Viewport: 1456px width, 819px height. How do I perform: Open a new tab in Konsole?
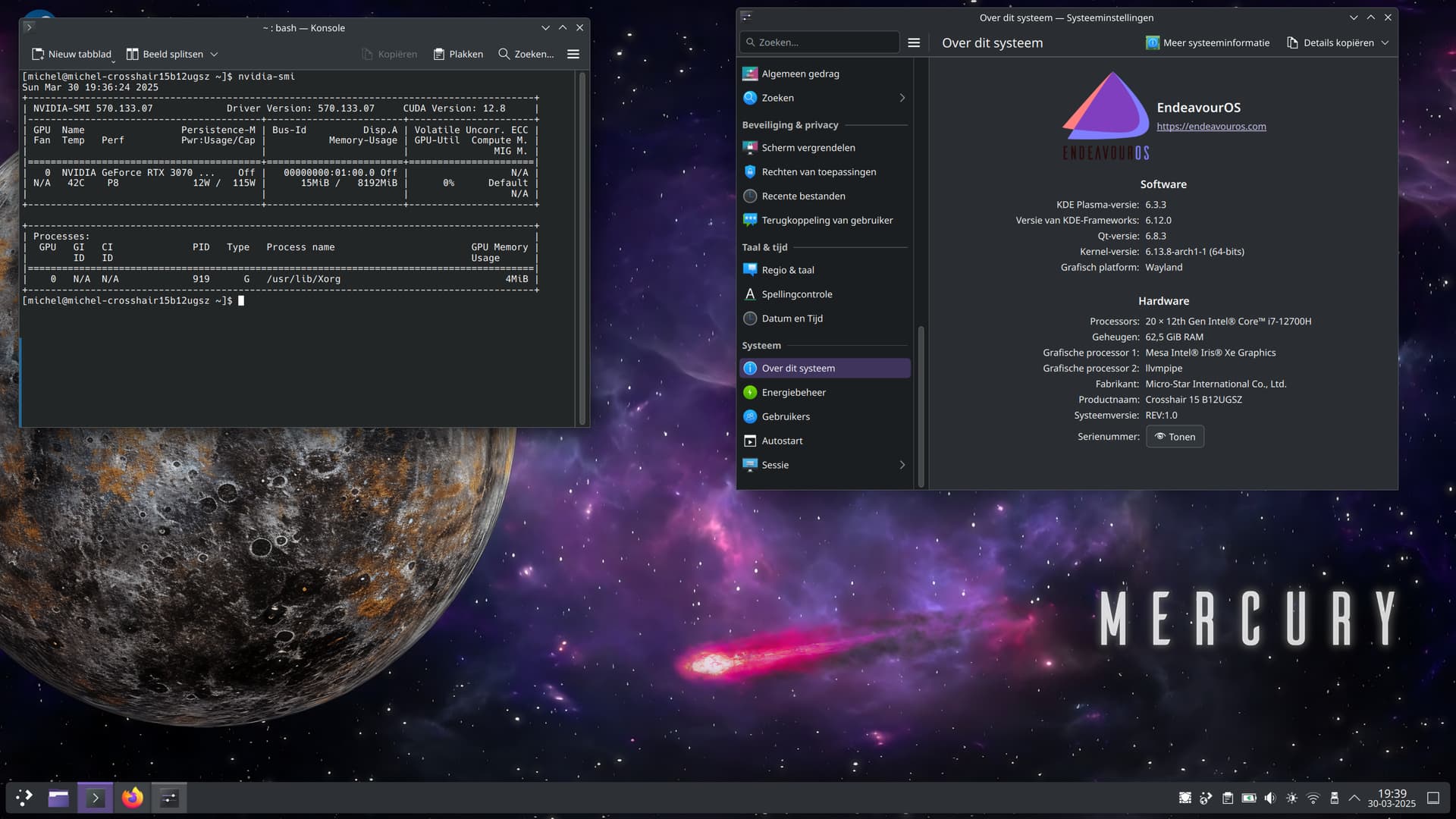point(72,54)
